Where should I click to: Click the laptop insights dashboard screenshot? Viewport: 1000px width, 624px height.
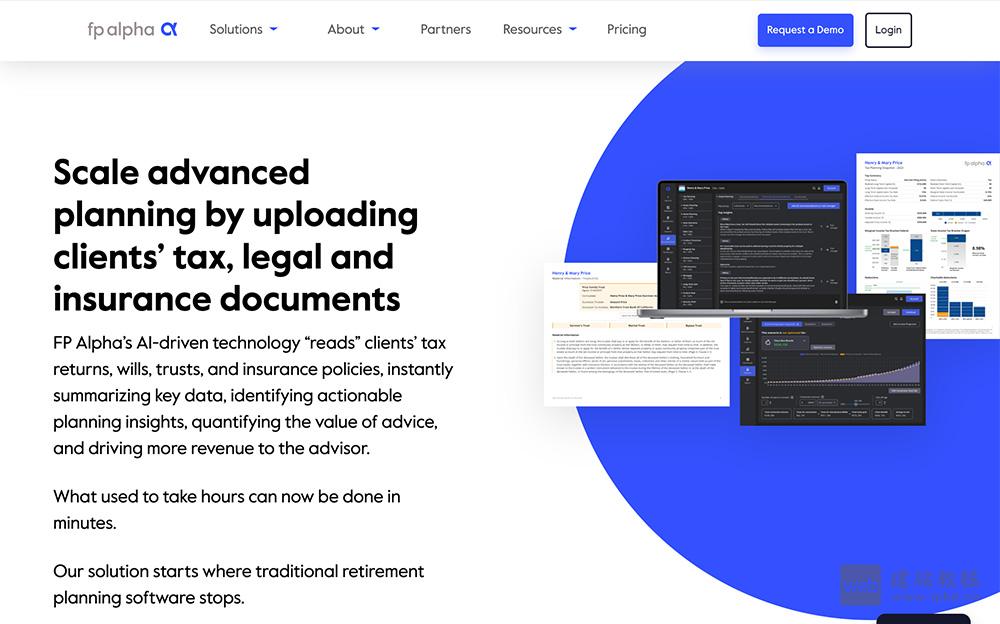click(752, 245)
